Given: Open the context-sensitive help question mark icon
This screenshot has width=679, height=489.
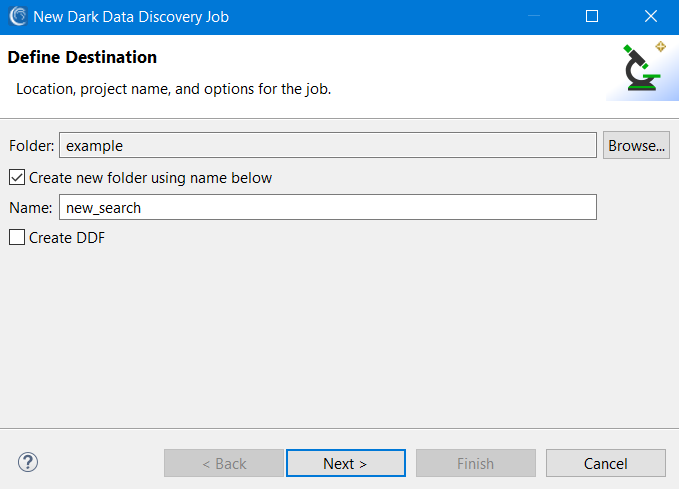Looking at the screenshot, I should (28, 462).
